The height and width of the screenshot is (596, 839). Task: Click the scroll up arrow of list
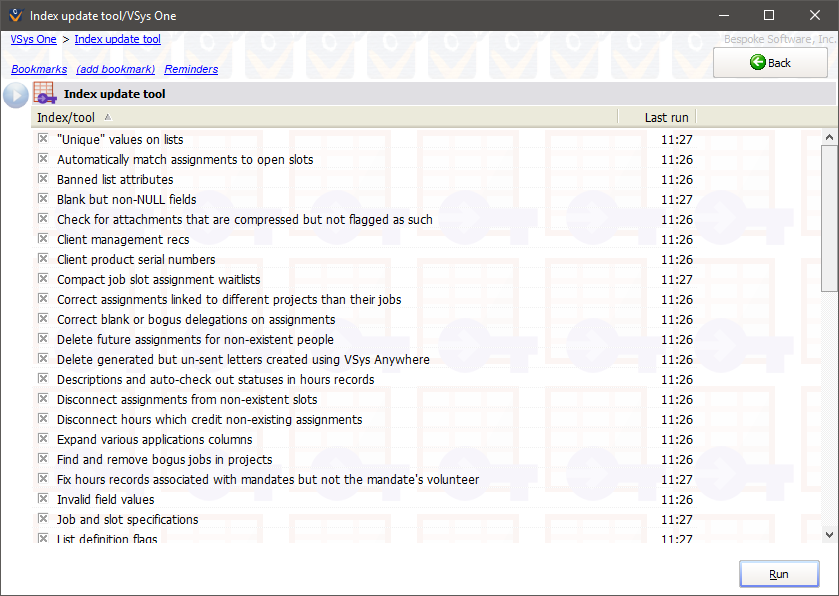[829, 137]
